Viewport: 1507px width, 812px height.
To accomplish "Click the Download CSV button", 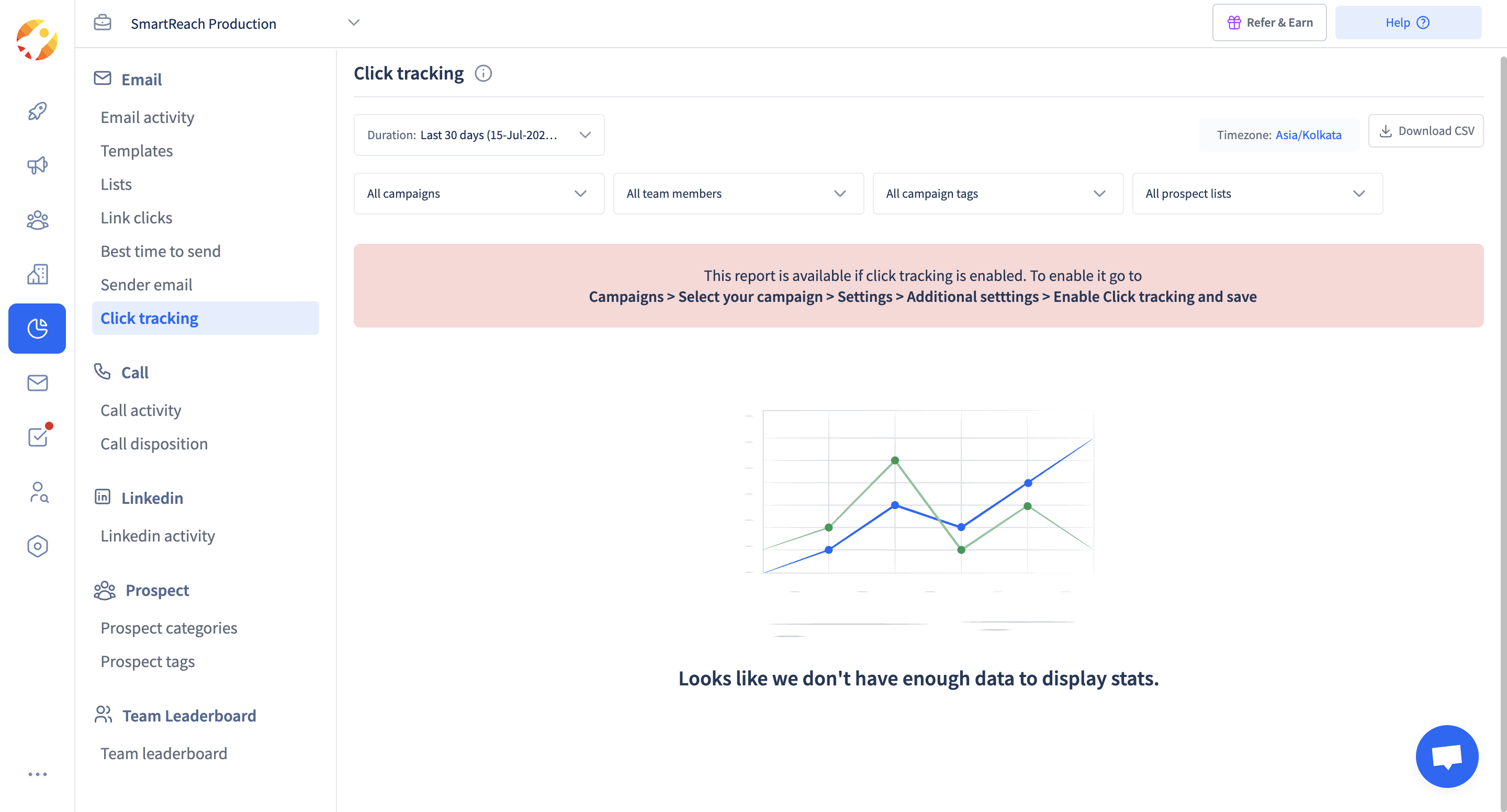I will (1426, 131).
